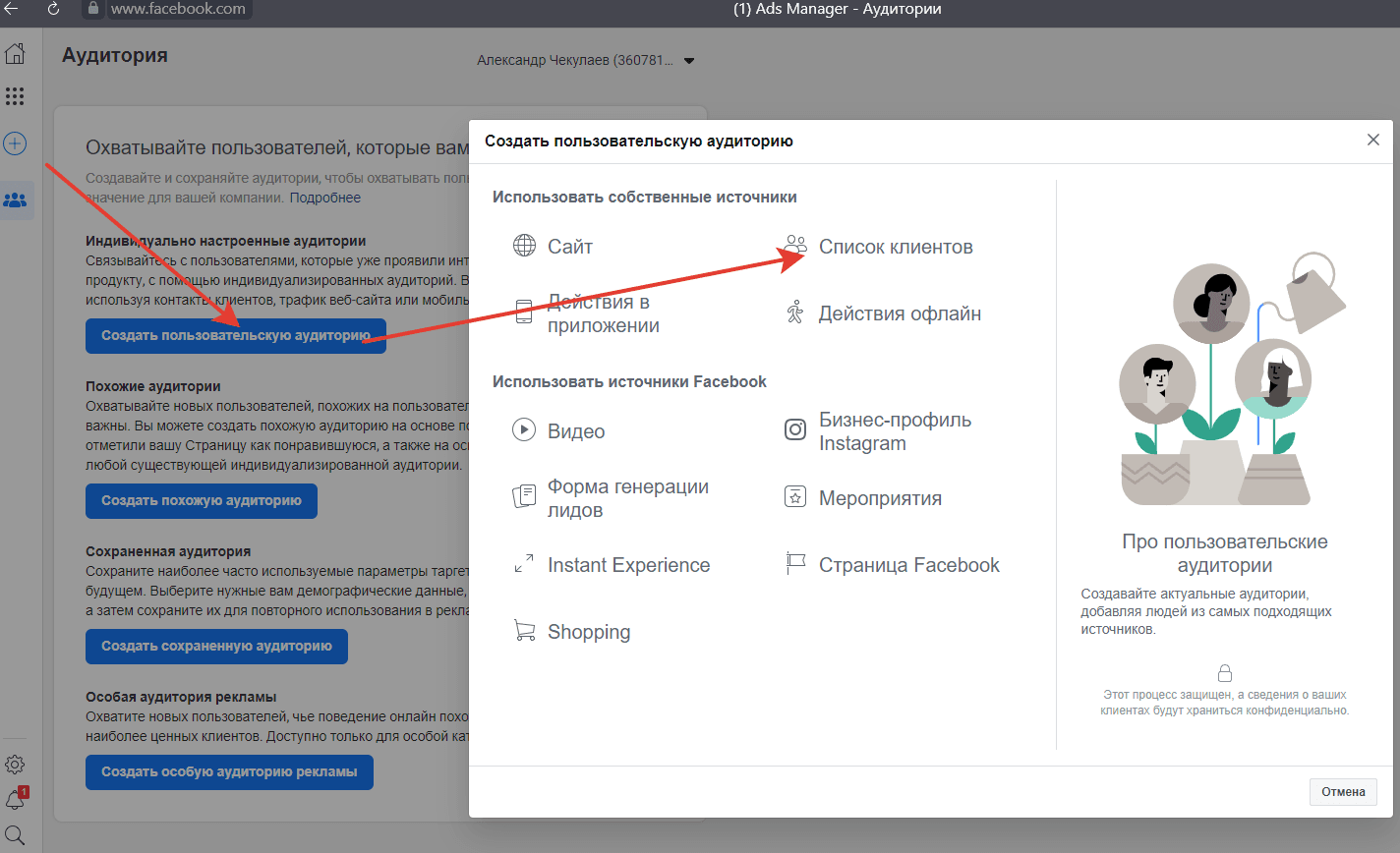The width and height of the screenshot is (1400, 853).
Task: Click Создать пользовательскую аудиторию button
Action: [x=236, y=336]
